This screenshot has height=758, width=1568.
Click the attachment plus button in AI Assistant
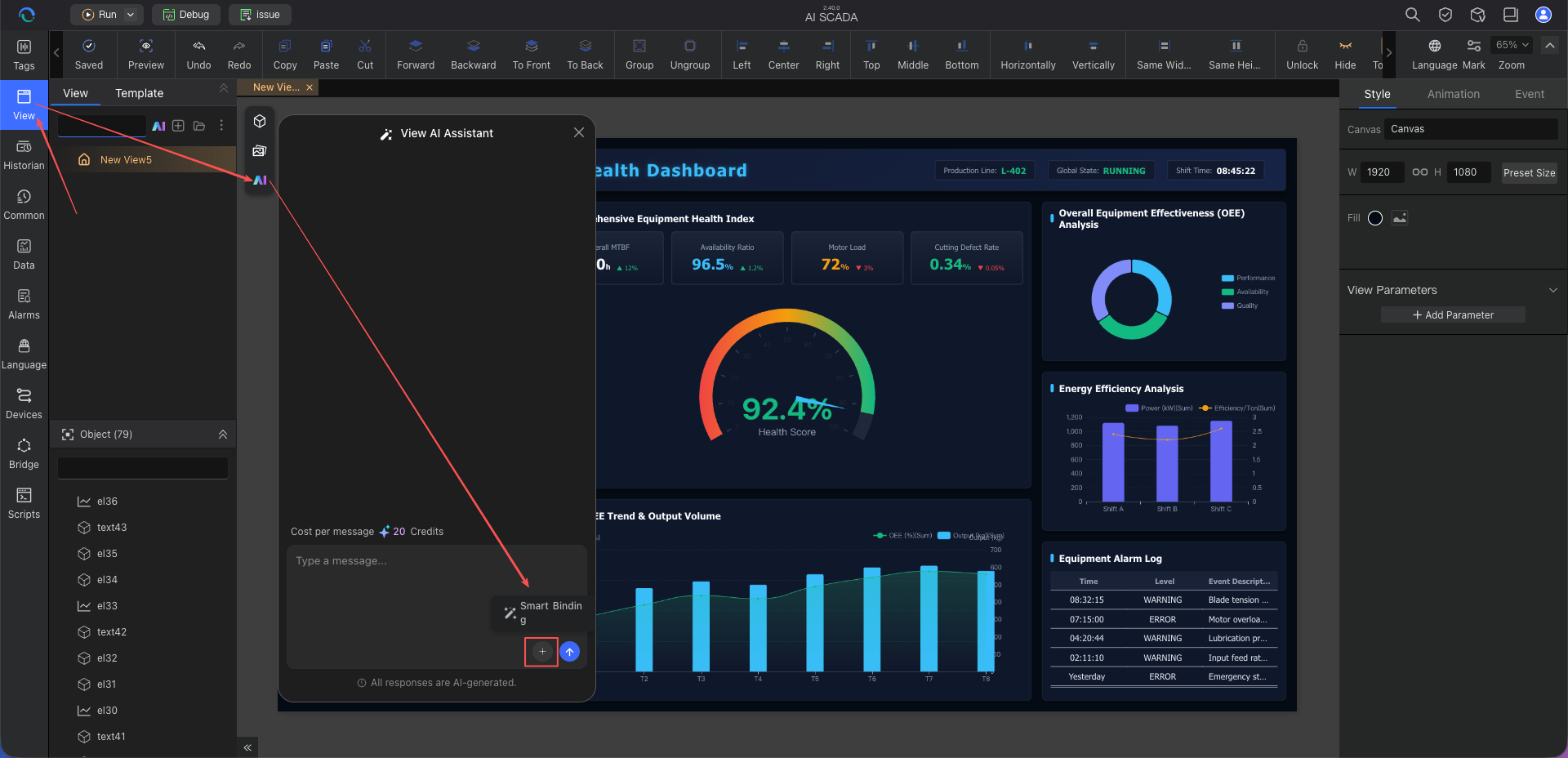point(541,652)
